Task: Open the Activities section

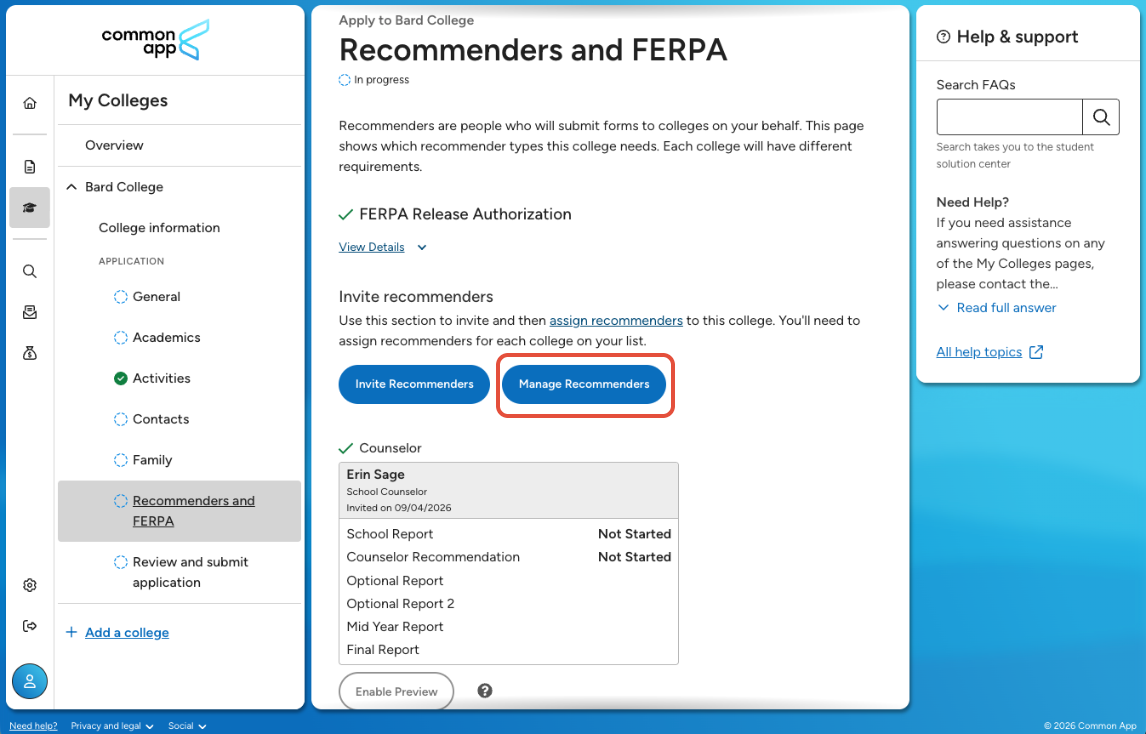Action: click(161, 378)
